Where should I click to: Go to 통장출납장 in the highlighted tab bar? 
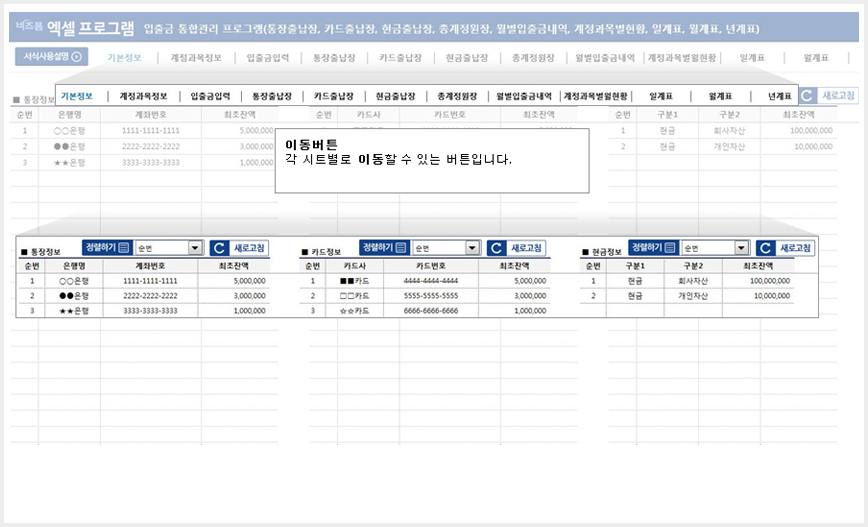pyautogui.click(x=272, y=96)
